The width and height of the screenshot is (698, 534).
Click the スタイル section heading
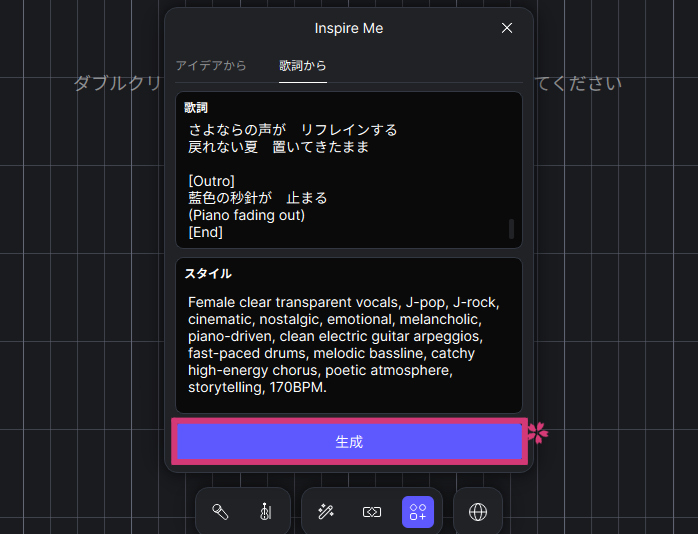tap(208, 273)
